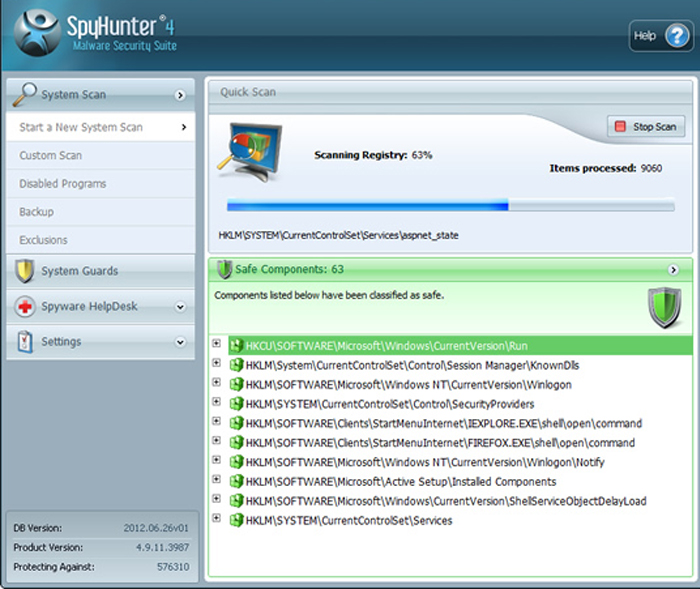Image resolution: width=700 pixels, height=589 pixels.
Task: Click the green icon beside Active Setup entry
Action: pos(236,481)
